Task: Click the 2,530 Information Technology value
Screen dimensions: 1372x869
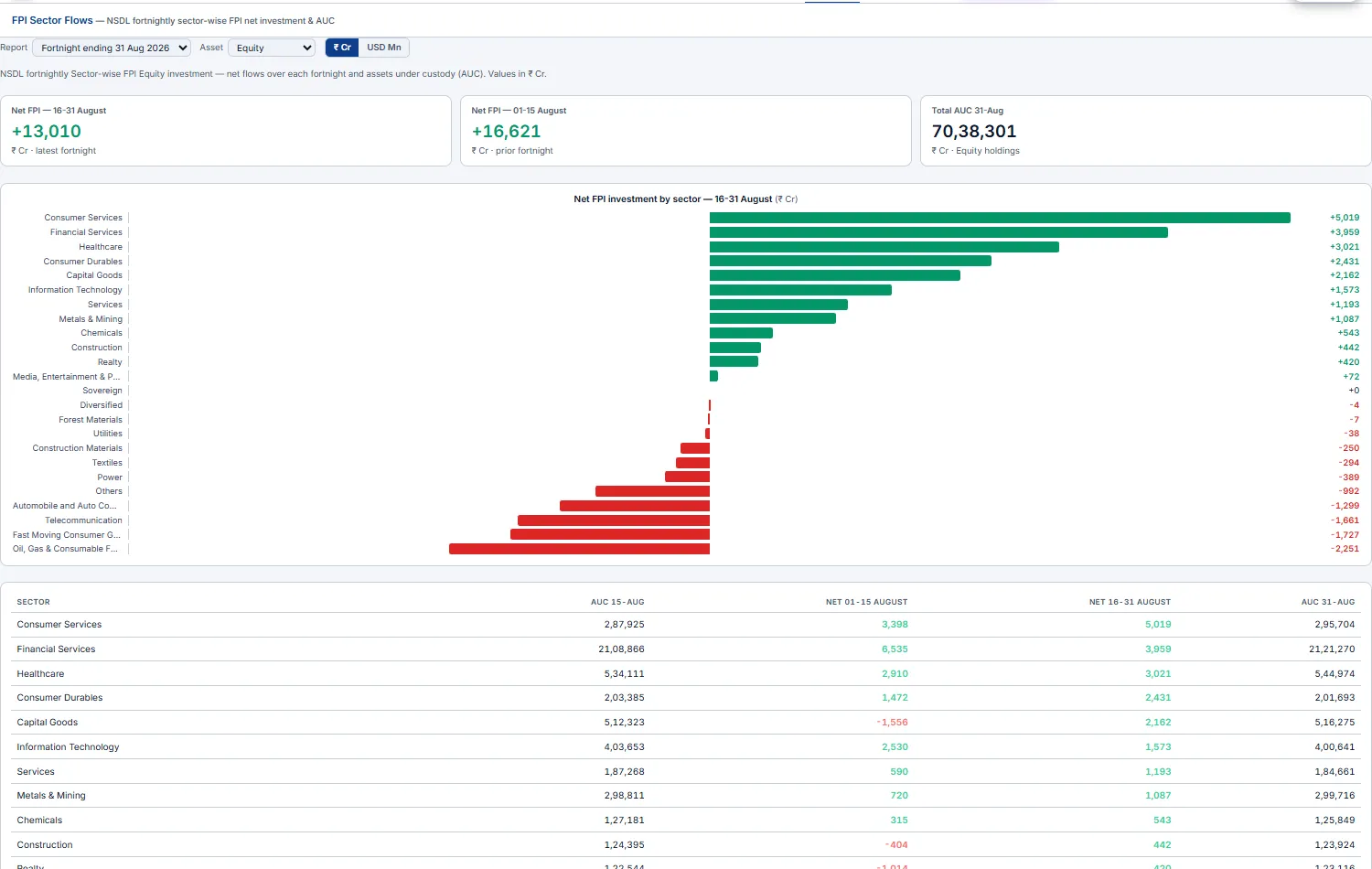Action: (895, 747)
